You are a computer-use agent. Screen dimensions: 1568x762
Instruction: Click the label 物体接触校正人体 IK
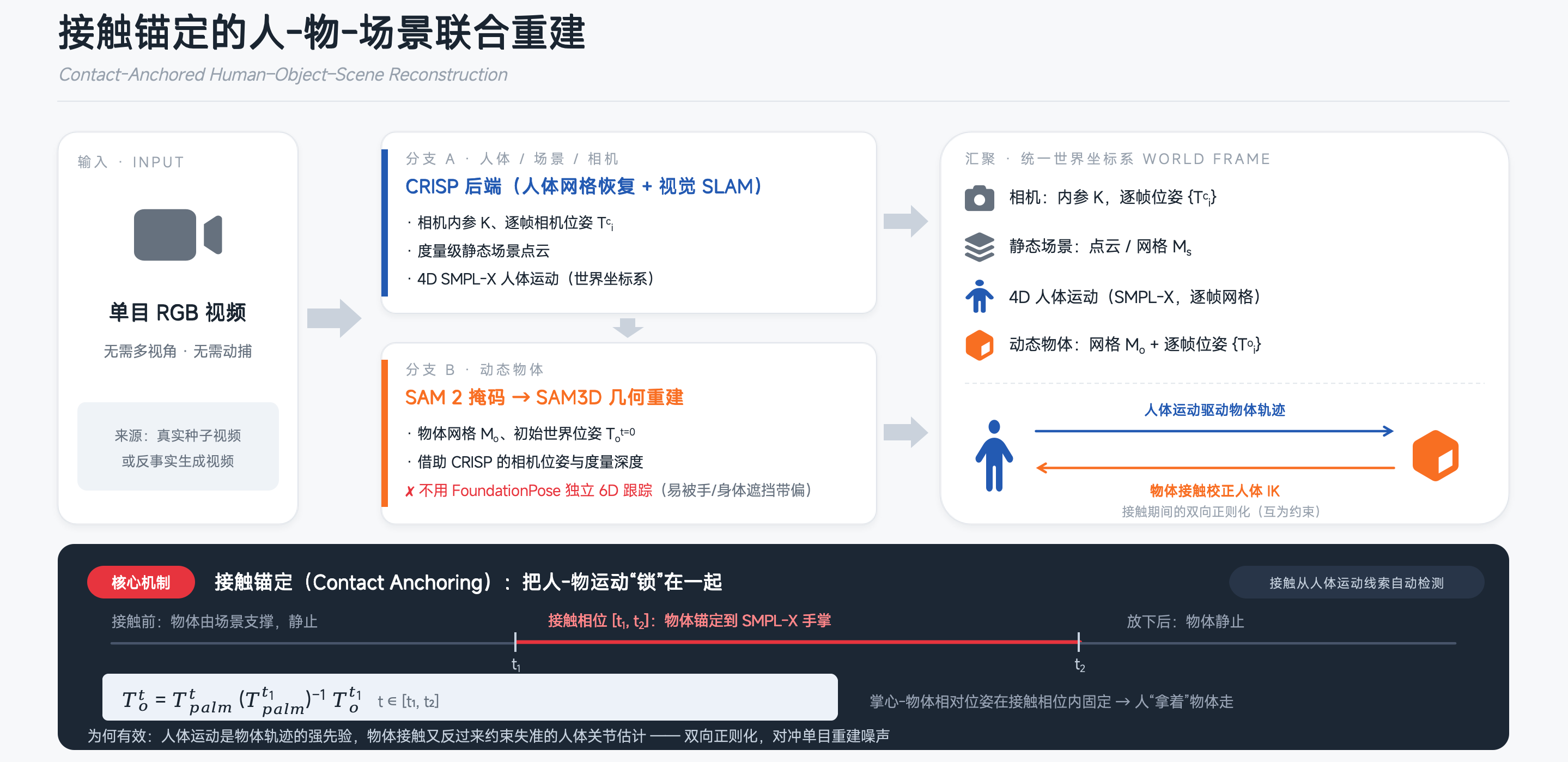(1214, 491)
